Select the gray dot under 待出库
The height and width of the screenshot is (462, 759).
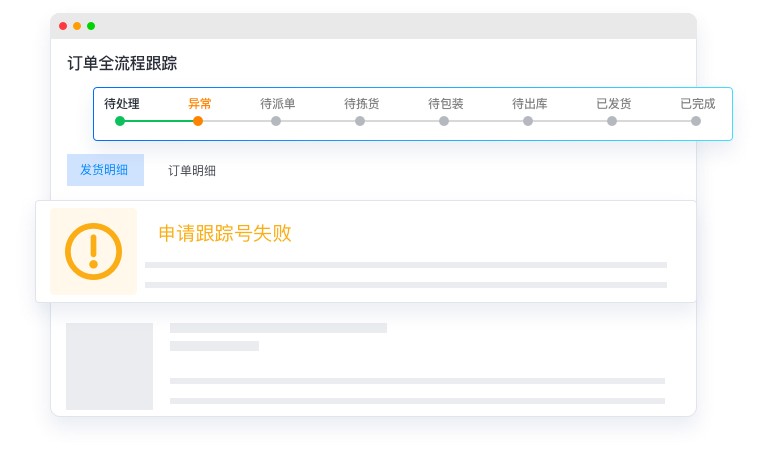[x=528, y=121]
